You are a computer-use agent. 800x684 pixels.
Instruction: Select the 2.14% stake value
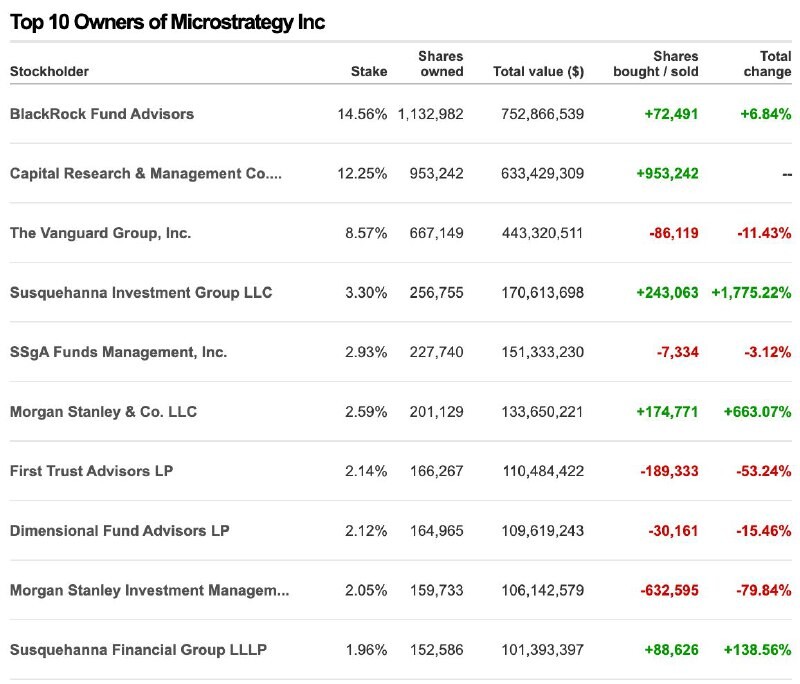click(x=366, y=471)
